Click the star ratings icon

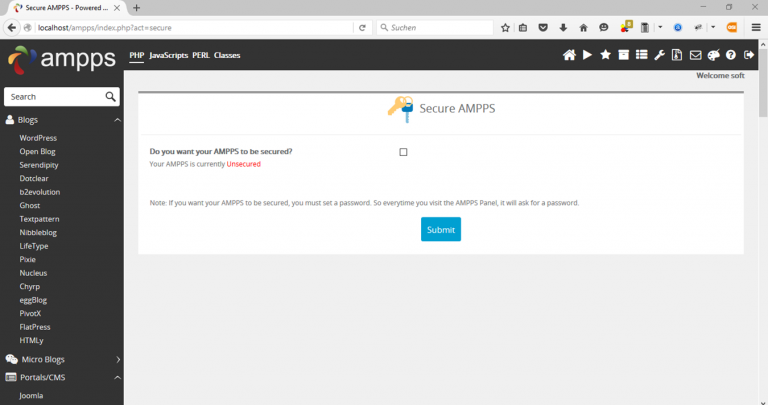(x=605, y=55)
